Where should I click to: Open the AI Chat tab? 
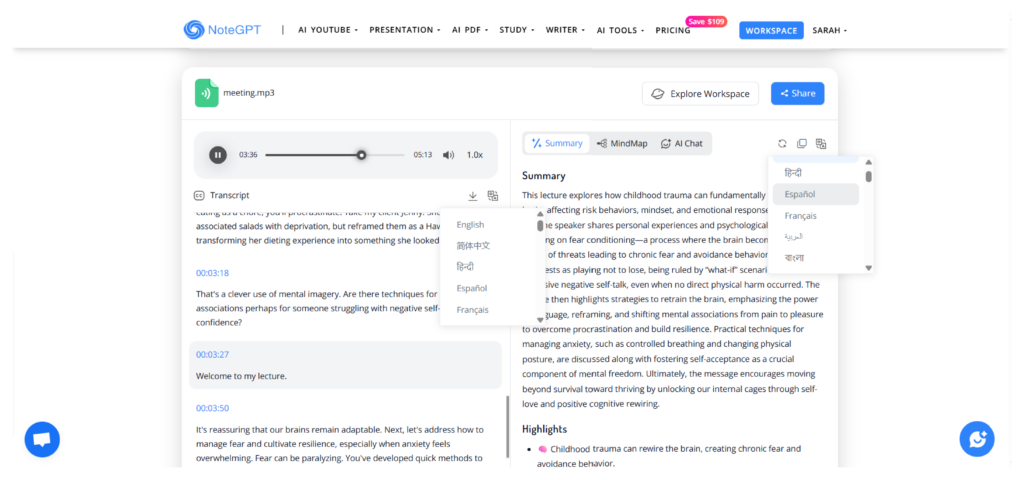point(682,144)
